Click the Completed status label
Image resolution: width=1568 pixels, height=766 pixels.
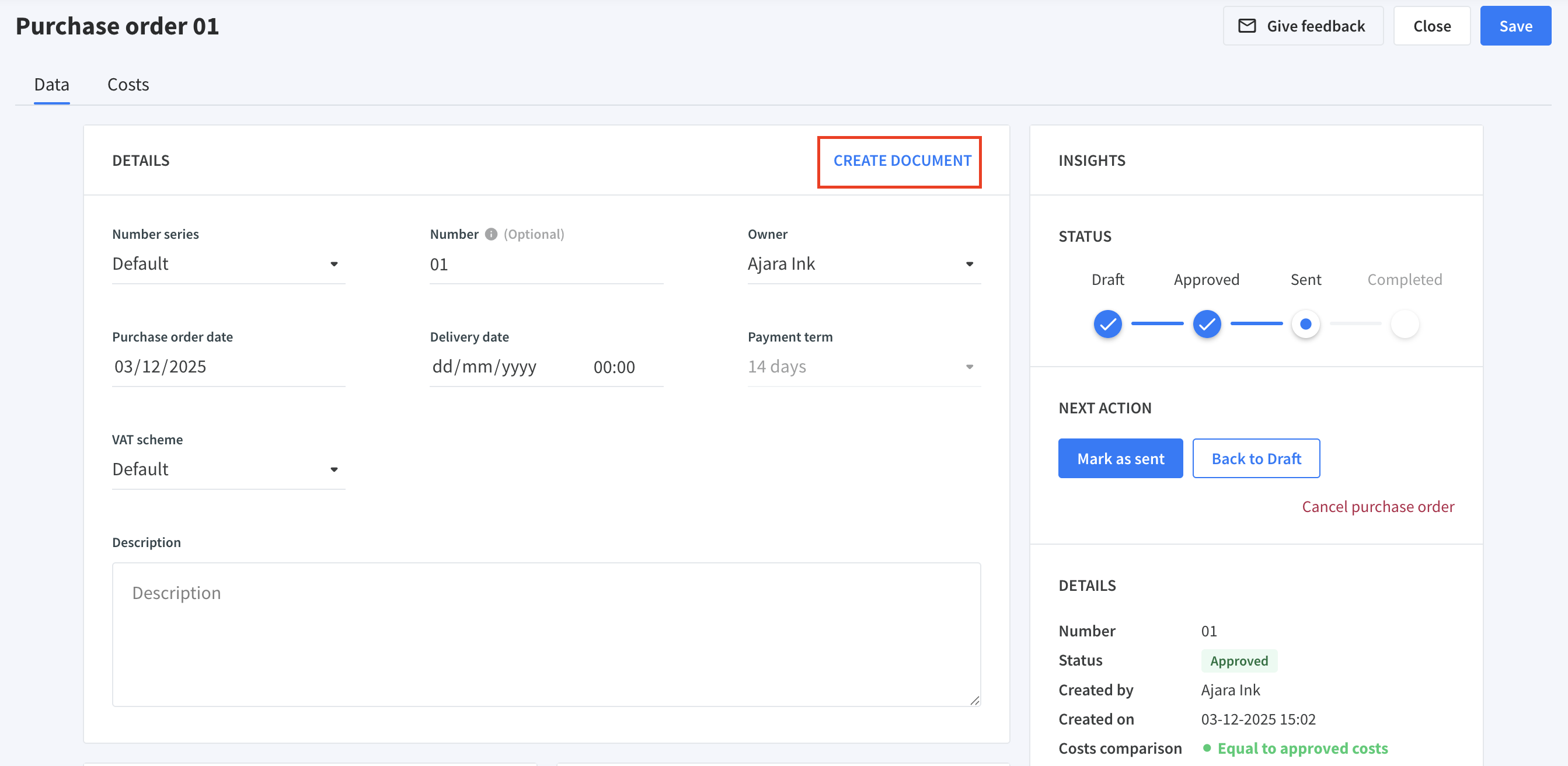(1405, 280)
